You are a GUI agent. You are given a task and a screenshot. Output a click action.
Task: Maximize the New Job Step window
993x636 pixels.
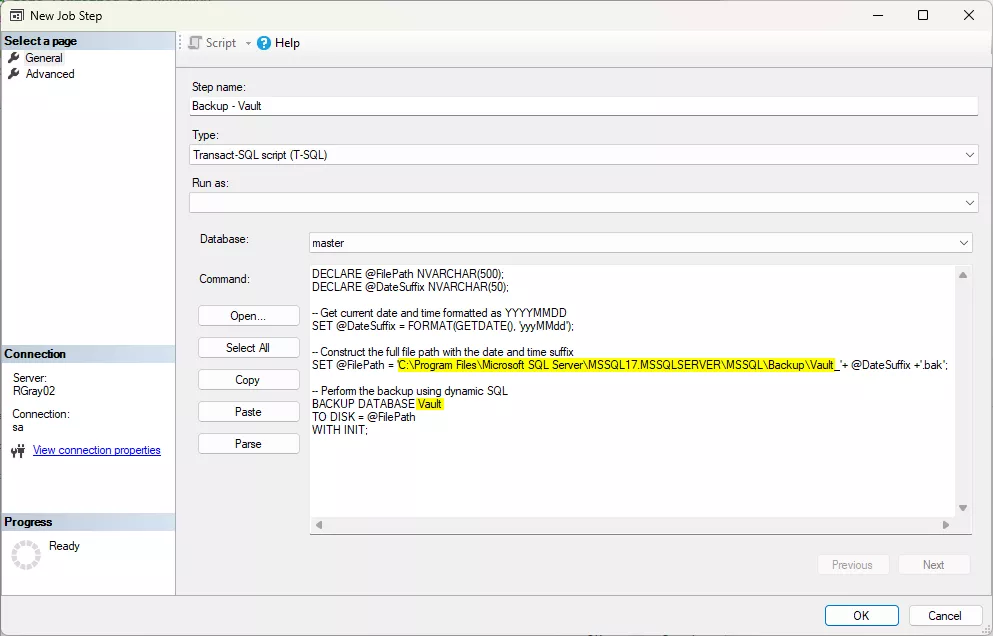pos(923,15)
